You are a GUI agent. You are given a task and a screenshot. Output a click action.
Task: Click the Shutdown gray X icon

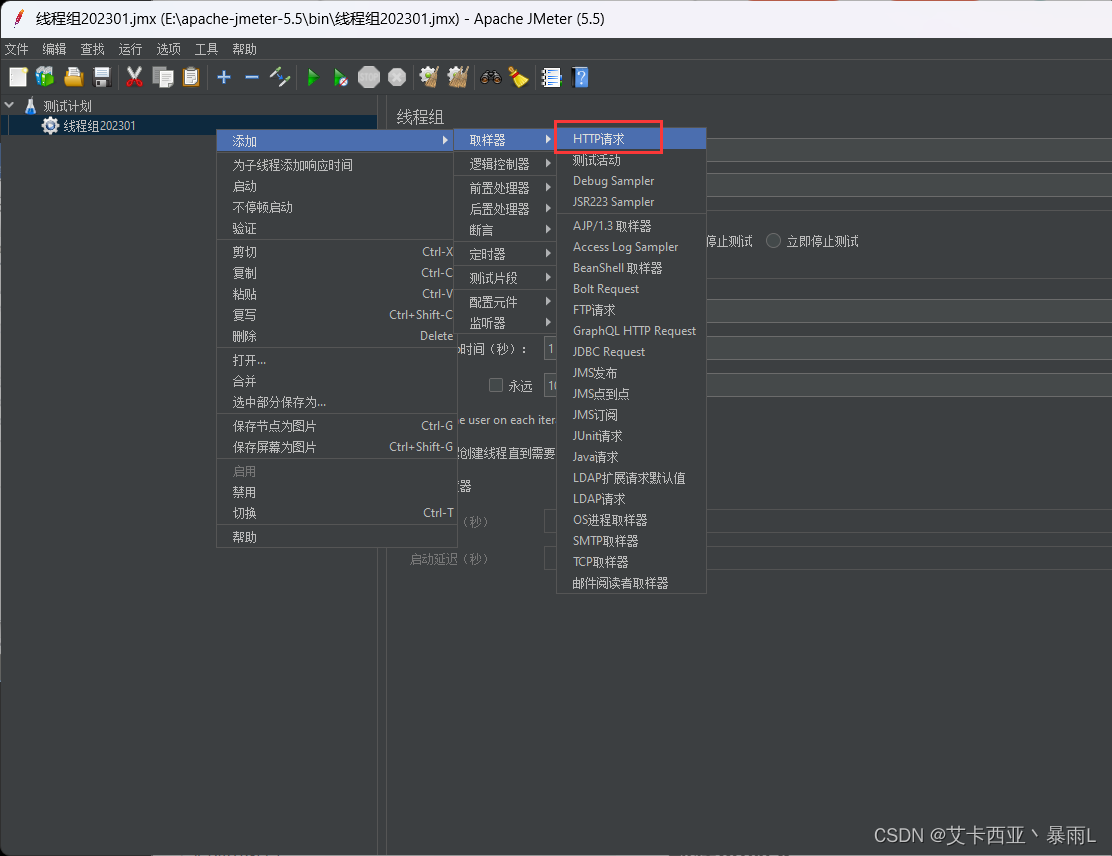click(397, 77)
